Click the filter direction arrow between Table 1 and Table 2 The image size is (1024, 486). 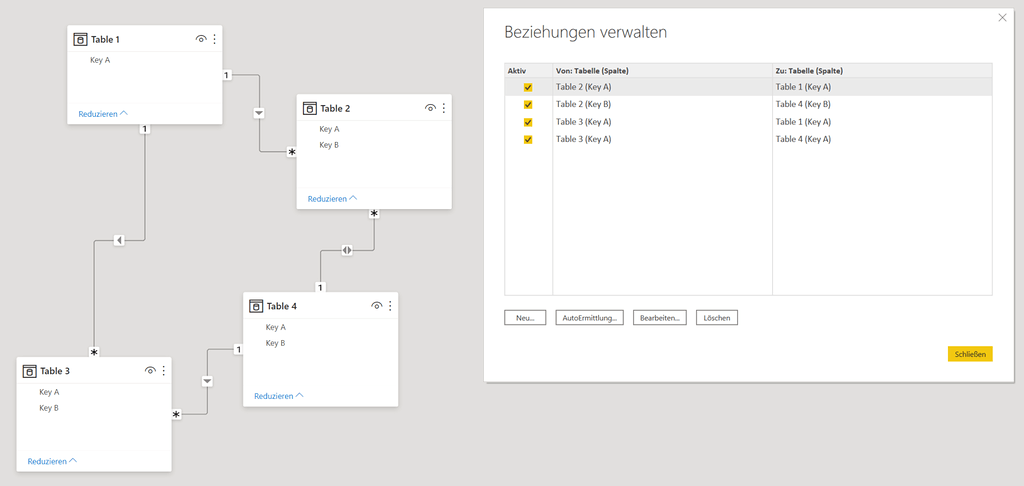pos(259,113)
